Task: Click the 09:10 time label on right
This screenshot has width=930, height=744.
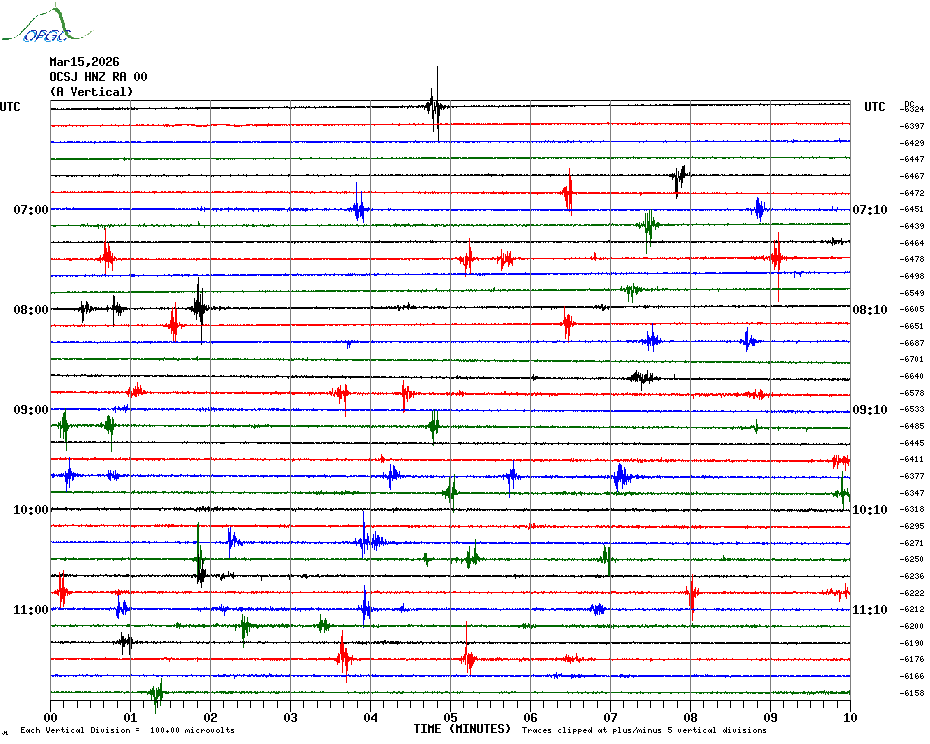Action: click(869, 410)
